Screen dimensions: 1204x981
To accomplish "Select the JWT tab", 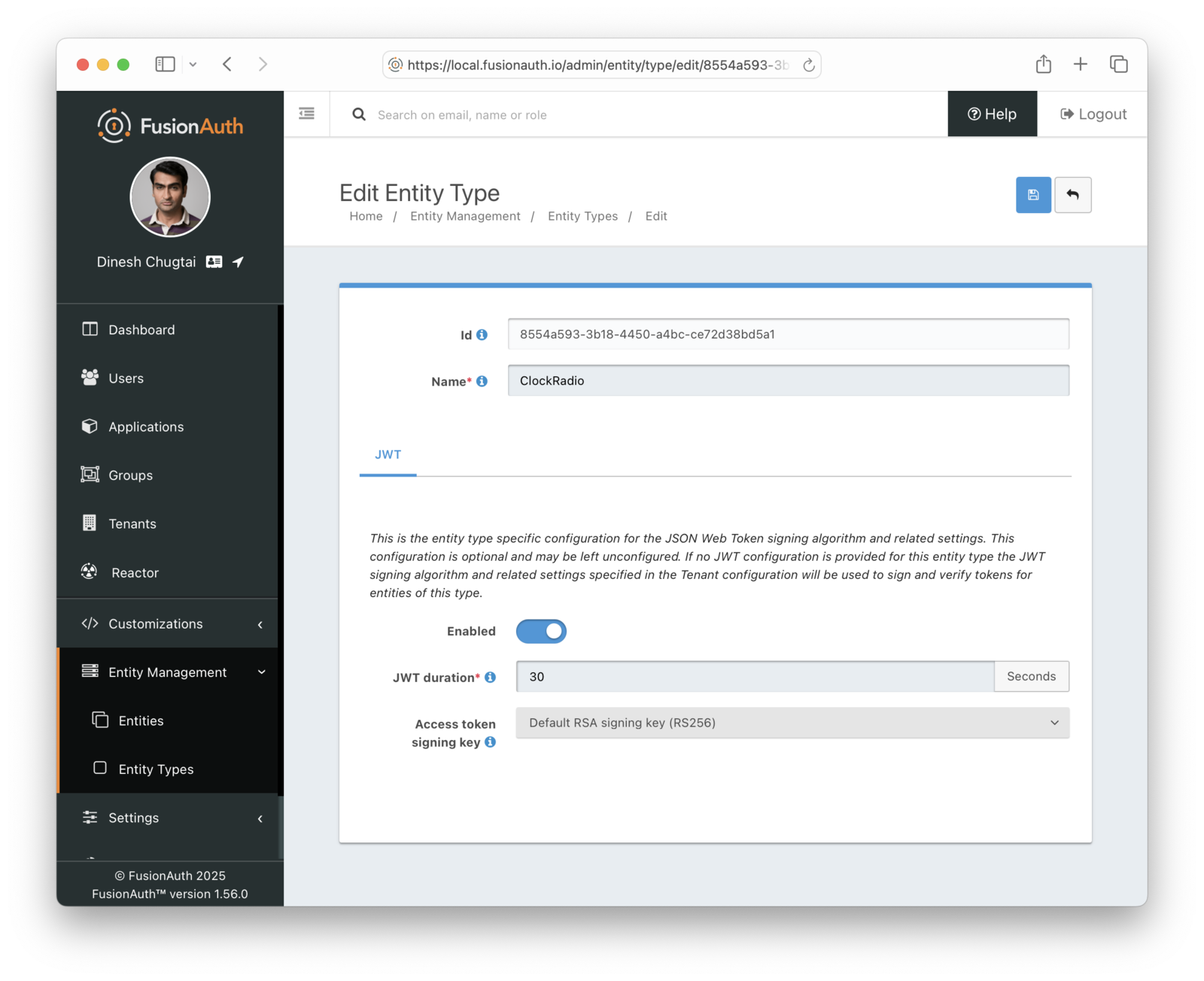I will (x=388, y=455).
